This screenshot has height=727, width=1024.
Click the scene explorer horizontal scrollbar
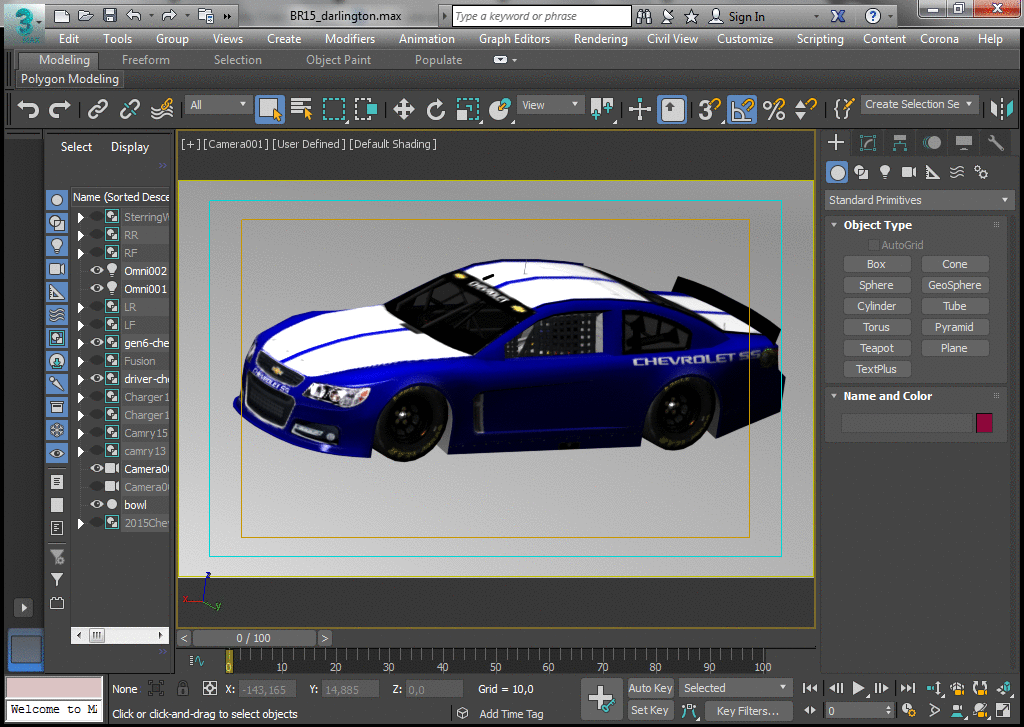(x=120, y=635)
